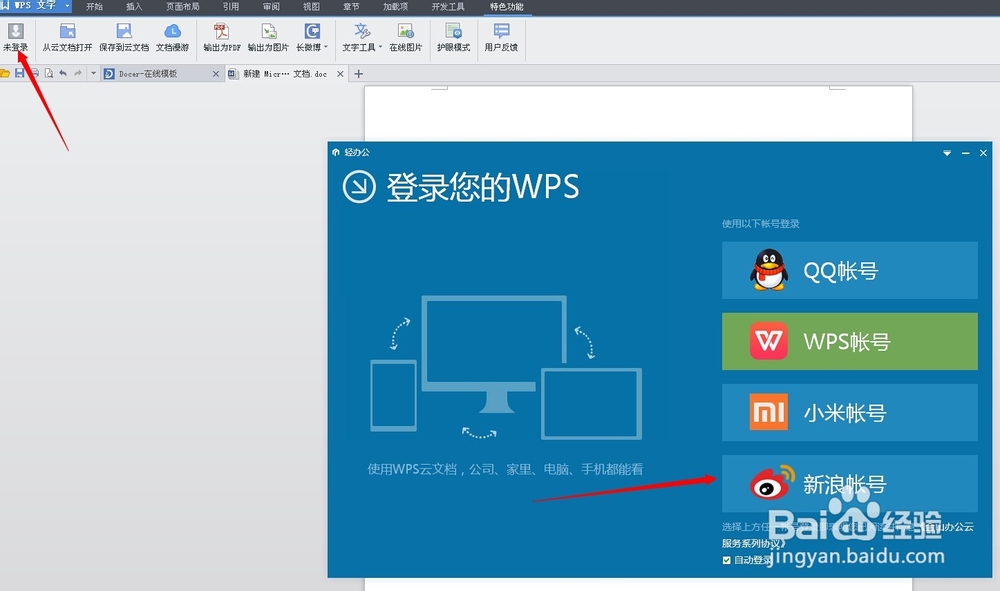Click the open folder quick-access icon
The height and width of the screenshot is (591, 1000).
5,73
